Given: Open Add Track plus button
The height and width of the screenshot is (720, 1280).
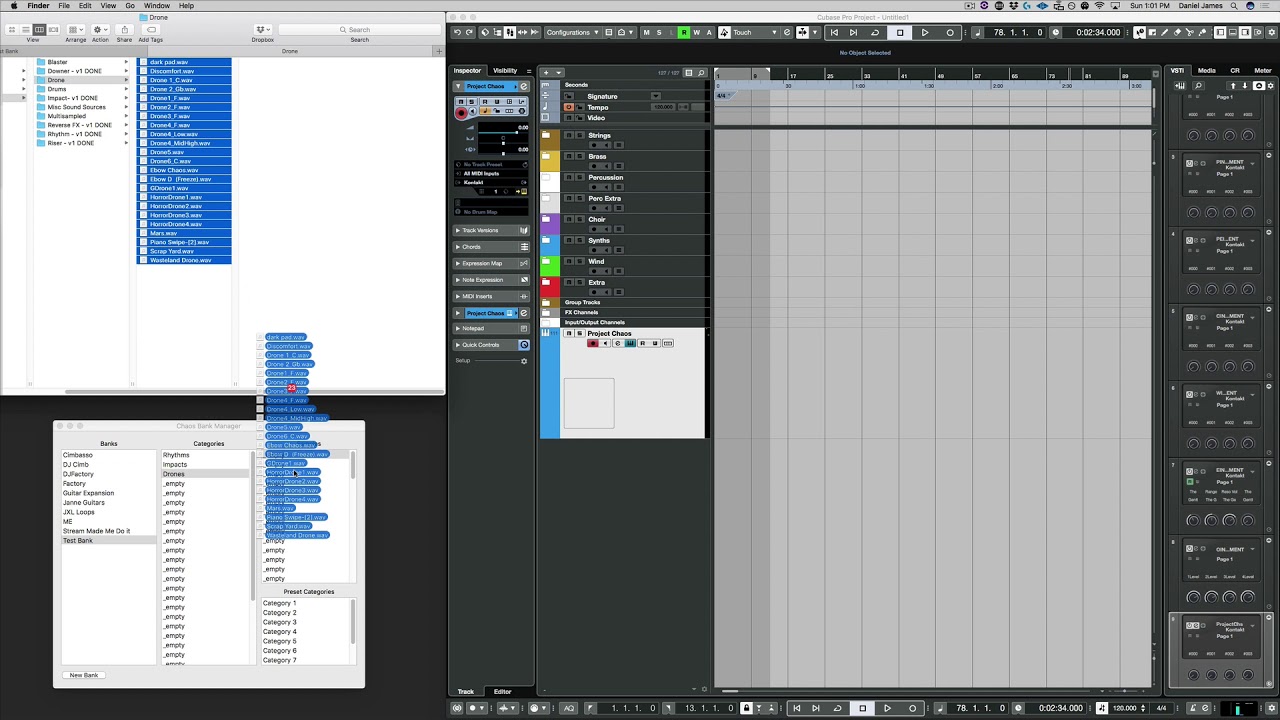Looking at the screenshot, I should (546, 73).
